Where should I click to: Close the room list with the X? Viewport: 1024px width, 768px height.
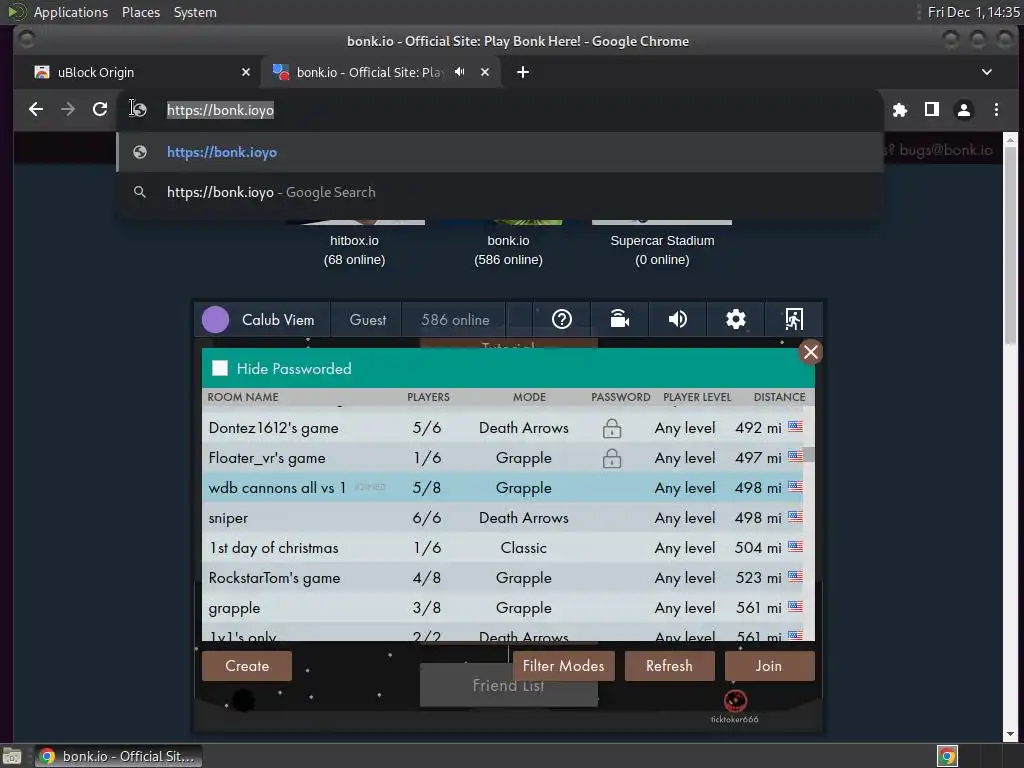pos(810,352)
